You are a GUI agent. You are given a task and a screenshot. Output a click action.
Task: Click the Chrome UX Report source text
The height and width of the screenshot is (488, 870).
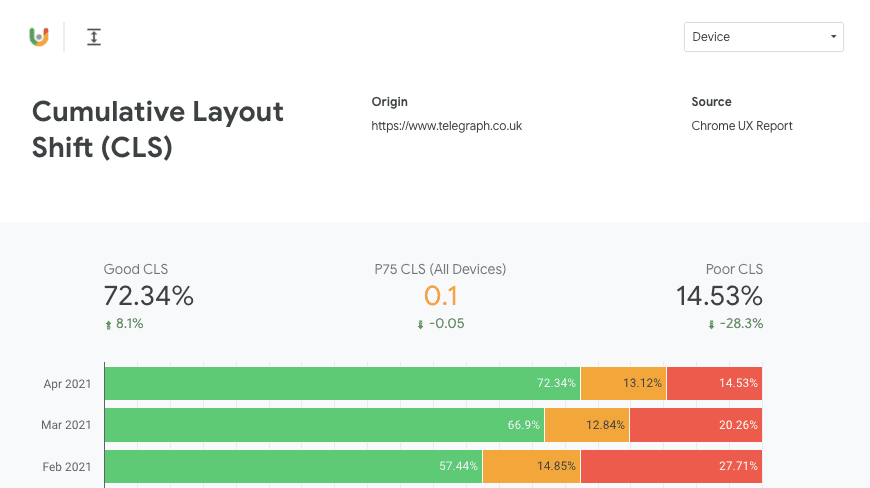(741, 126)
